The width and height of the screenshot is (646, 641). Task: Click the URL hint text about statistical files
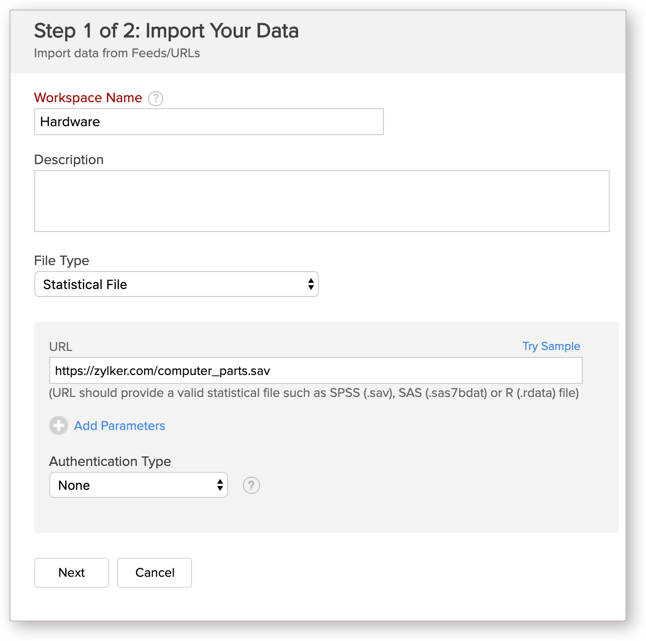[x=314, y=393]
